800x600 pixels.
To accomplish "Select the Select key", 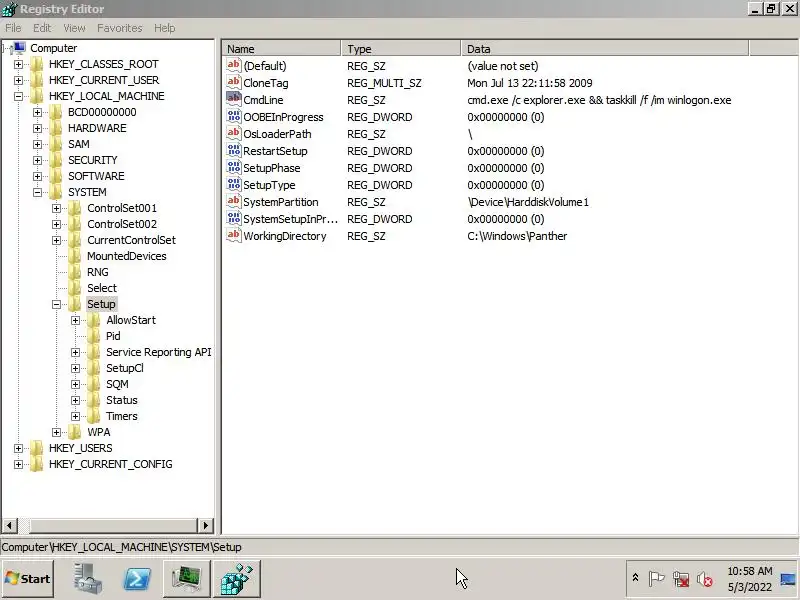I will (102, 288).
